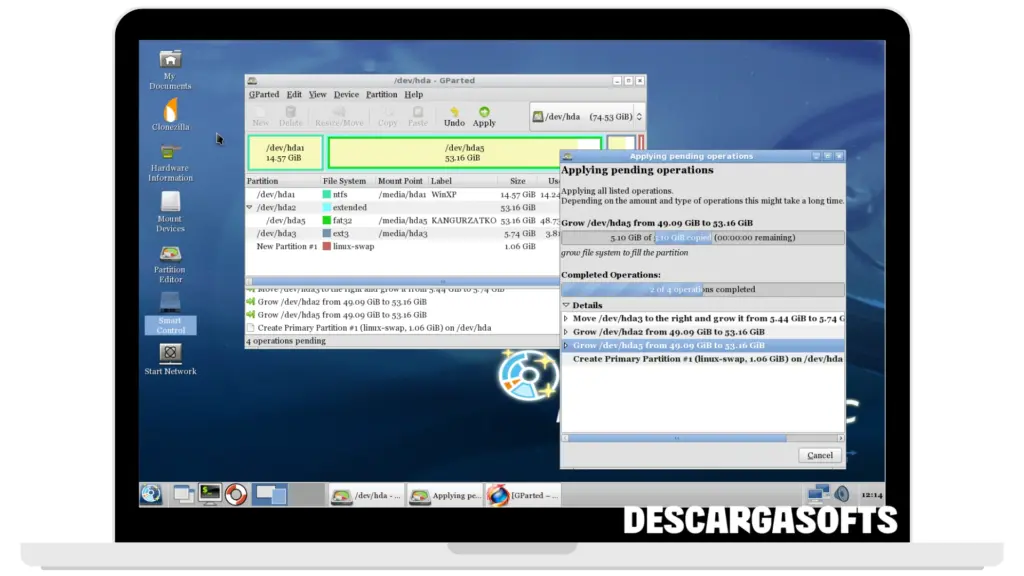Select the /dev/hda1 ntfs partition row
Screen dimensions: 1024x576
coord(403,195)
